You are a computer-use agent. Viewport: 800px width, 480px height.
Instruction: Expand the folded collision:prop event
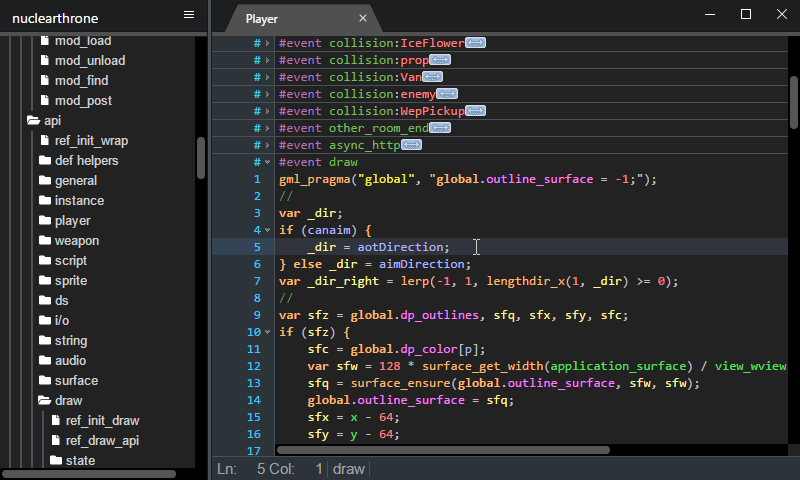267,61
